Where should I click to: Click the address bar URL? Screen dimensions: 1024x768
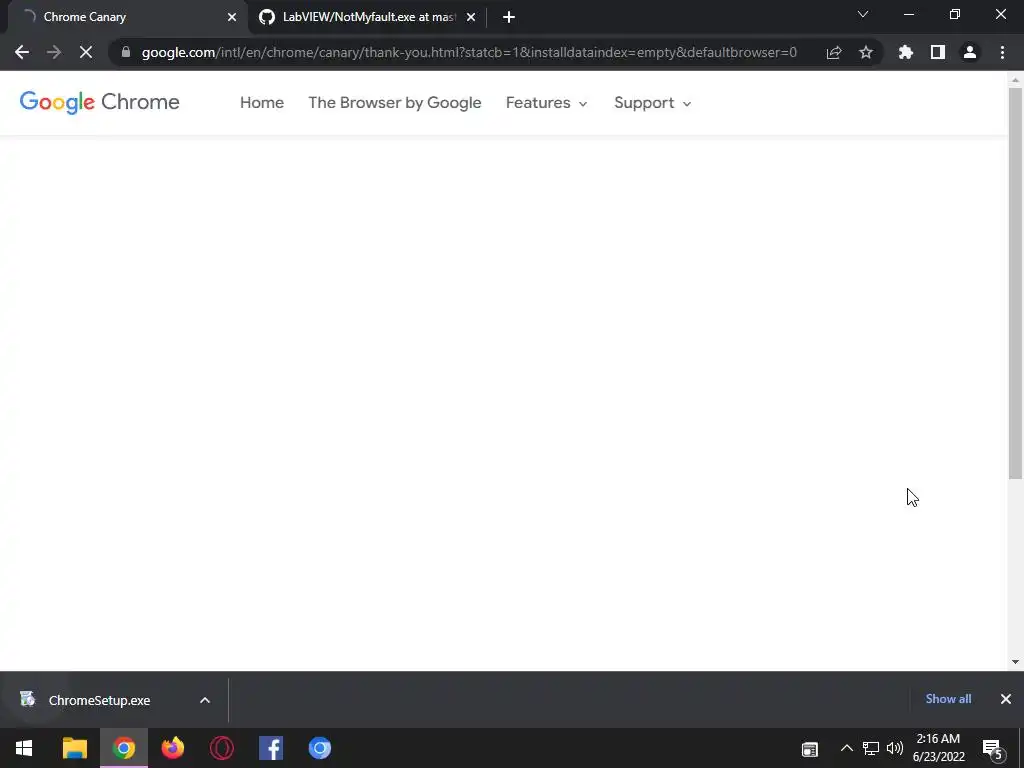[469, 52]
